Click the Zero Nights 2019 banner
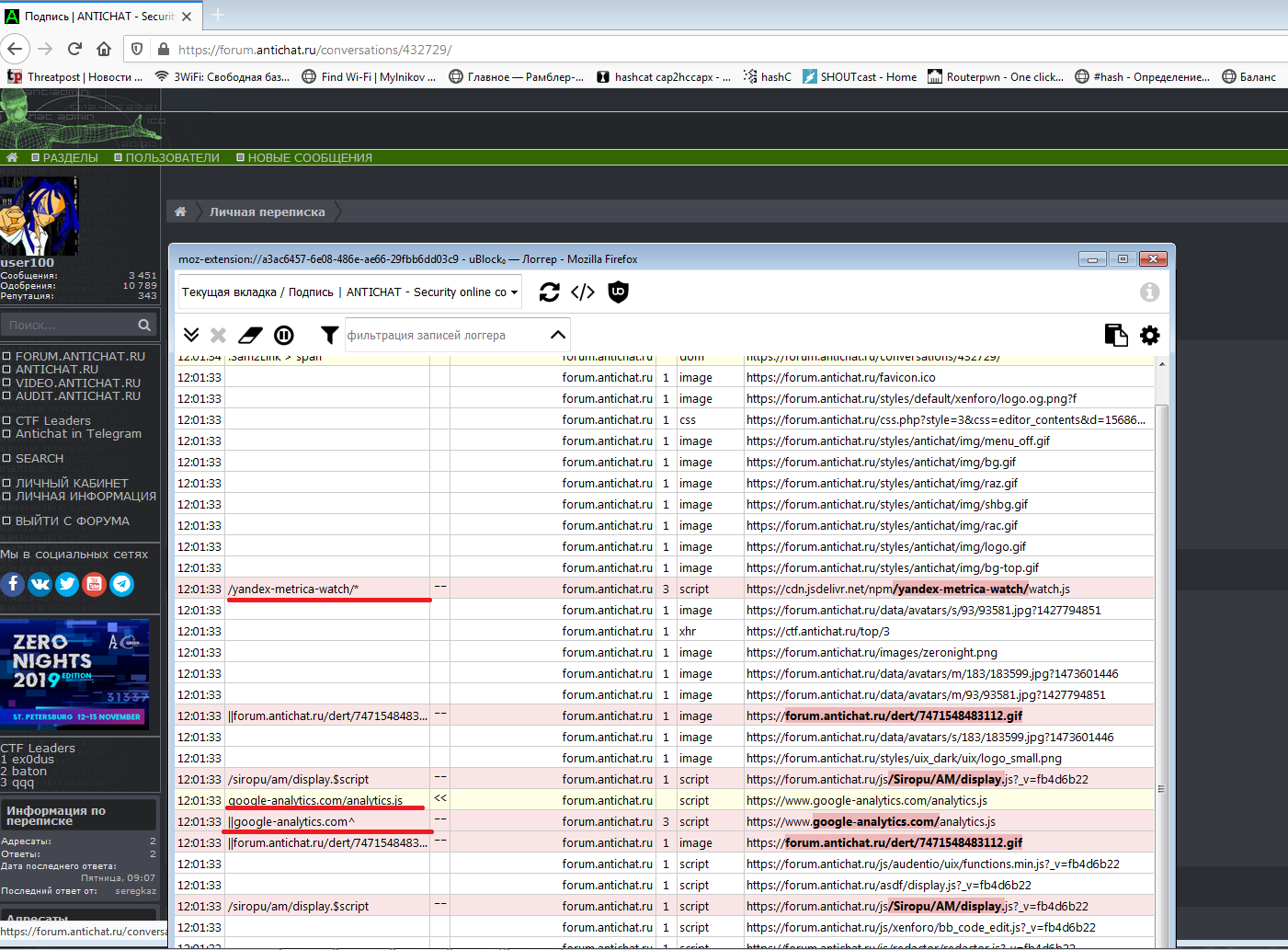Viewport: 1288px width, 950px height. [x=74, y=673]
